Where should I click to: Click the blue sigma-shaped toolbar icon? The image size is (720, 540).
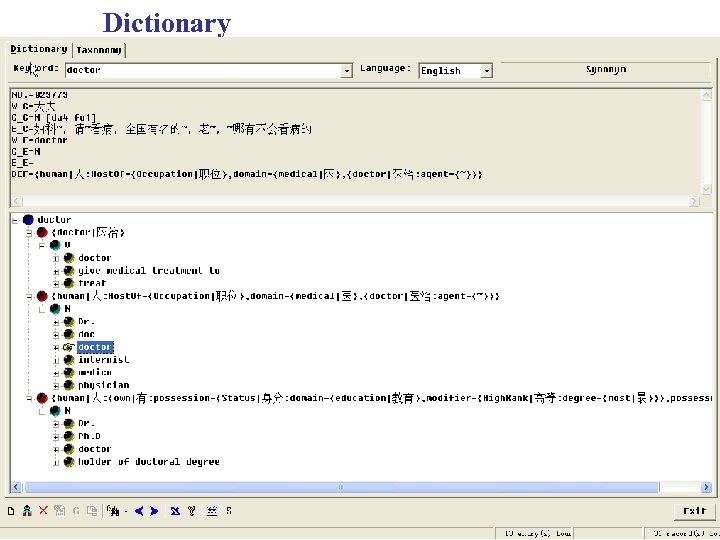coord(175,511)
